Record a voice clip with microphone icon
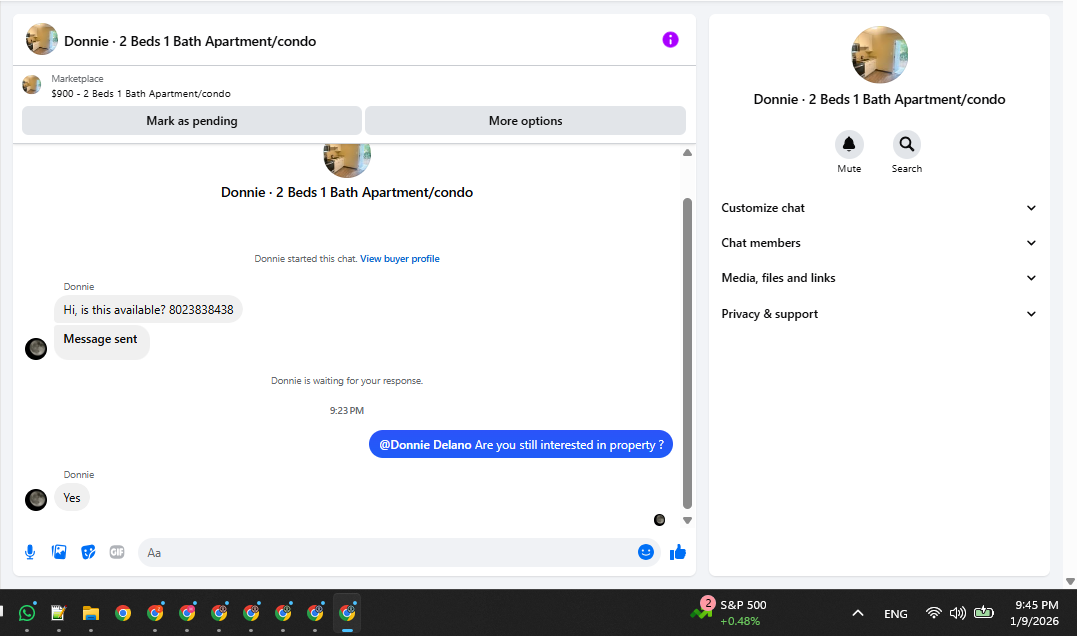This screenshot has height=636, width=1077. tap(30, 552)
